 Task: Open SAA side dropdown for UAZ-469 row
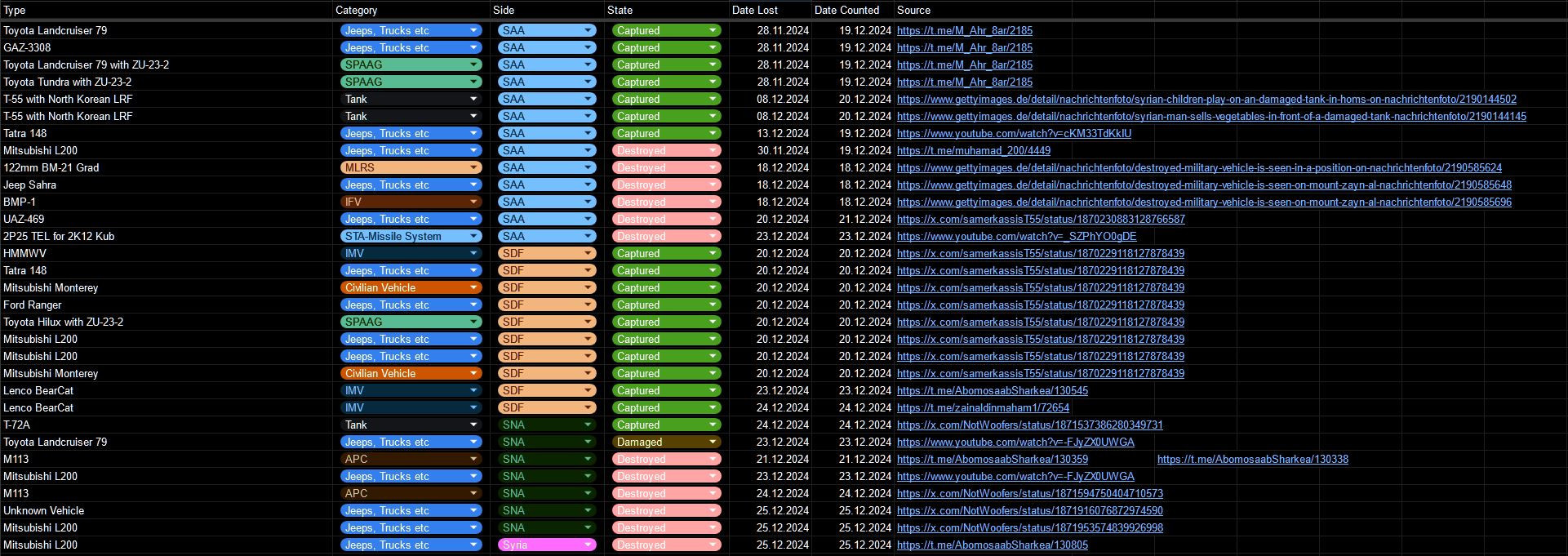click(x=547, y=219)
